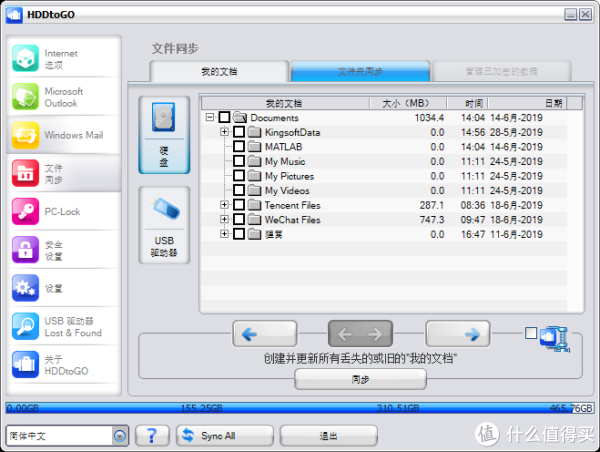Viewport: 600px width, 452px height.
Task: Click the compression archive icon beside checkbox
Action: (555, 338)
